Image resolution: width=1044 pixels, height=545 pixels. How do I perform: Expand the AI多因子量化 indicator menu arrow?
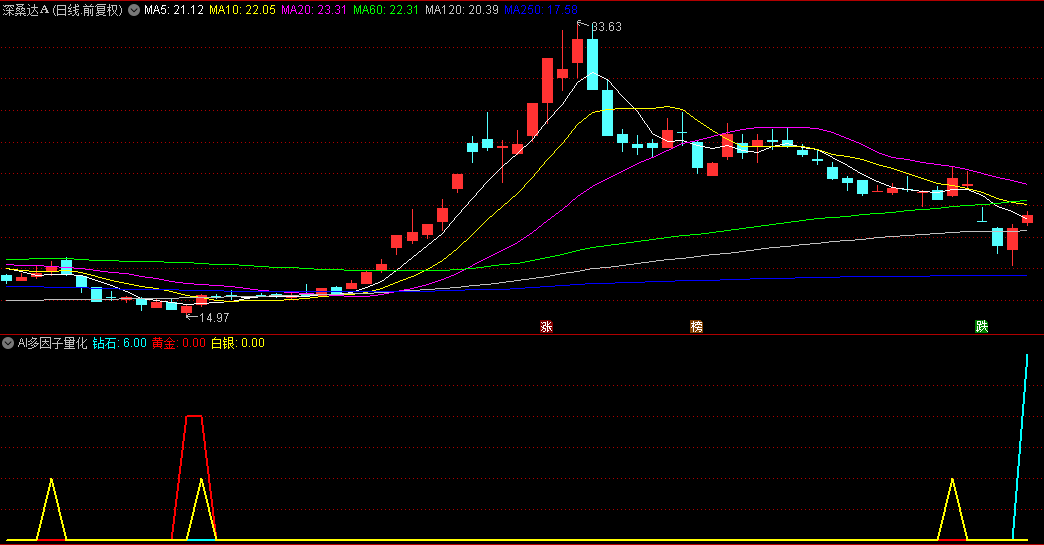[8, 343]
